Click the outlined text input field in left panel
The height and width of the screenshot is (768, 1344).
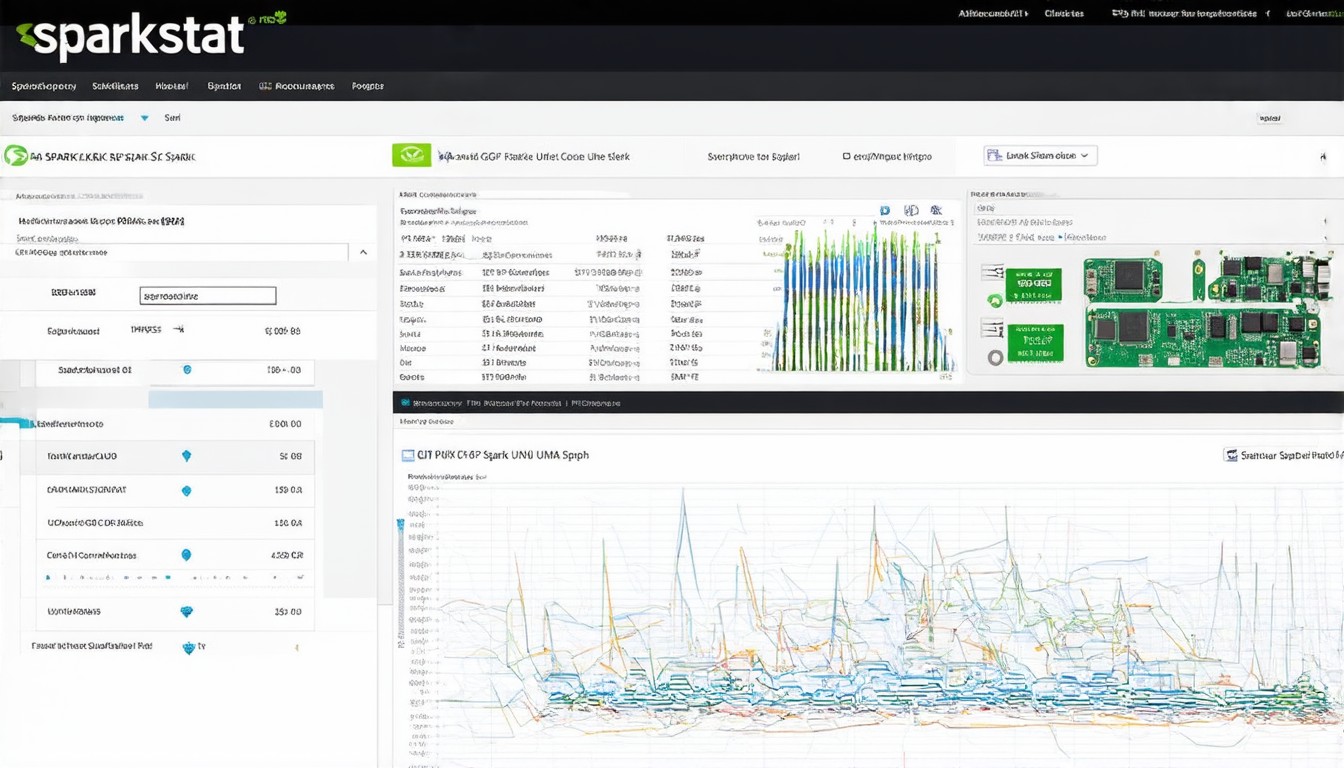point(207,296)
